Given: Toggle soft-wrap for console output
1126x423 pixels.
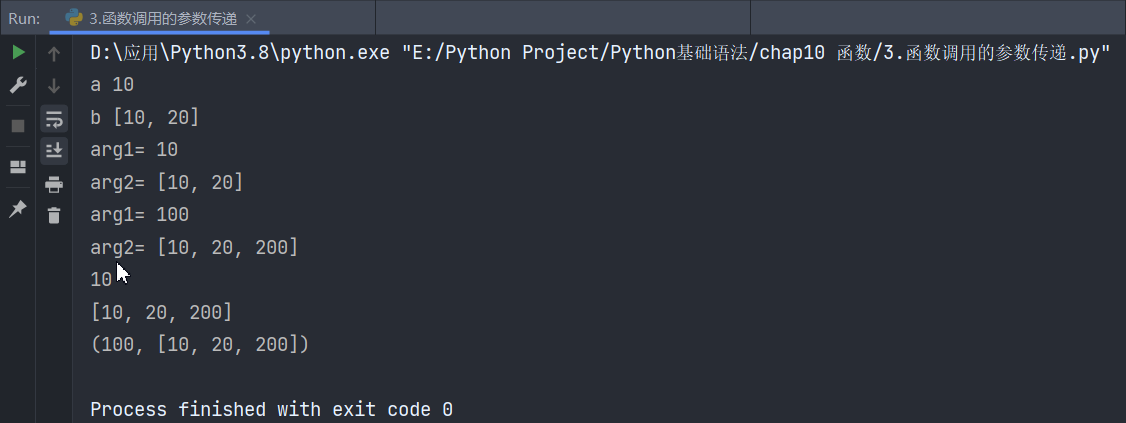Looking at the screenshot, I should point(54,118).
